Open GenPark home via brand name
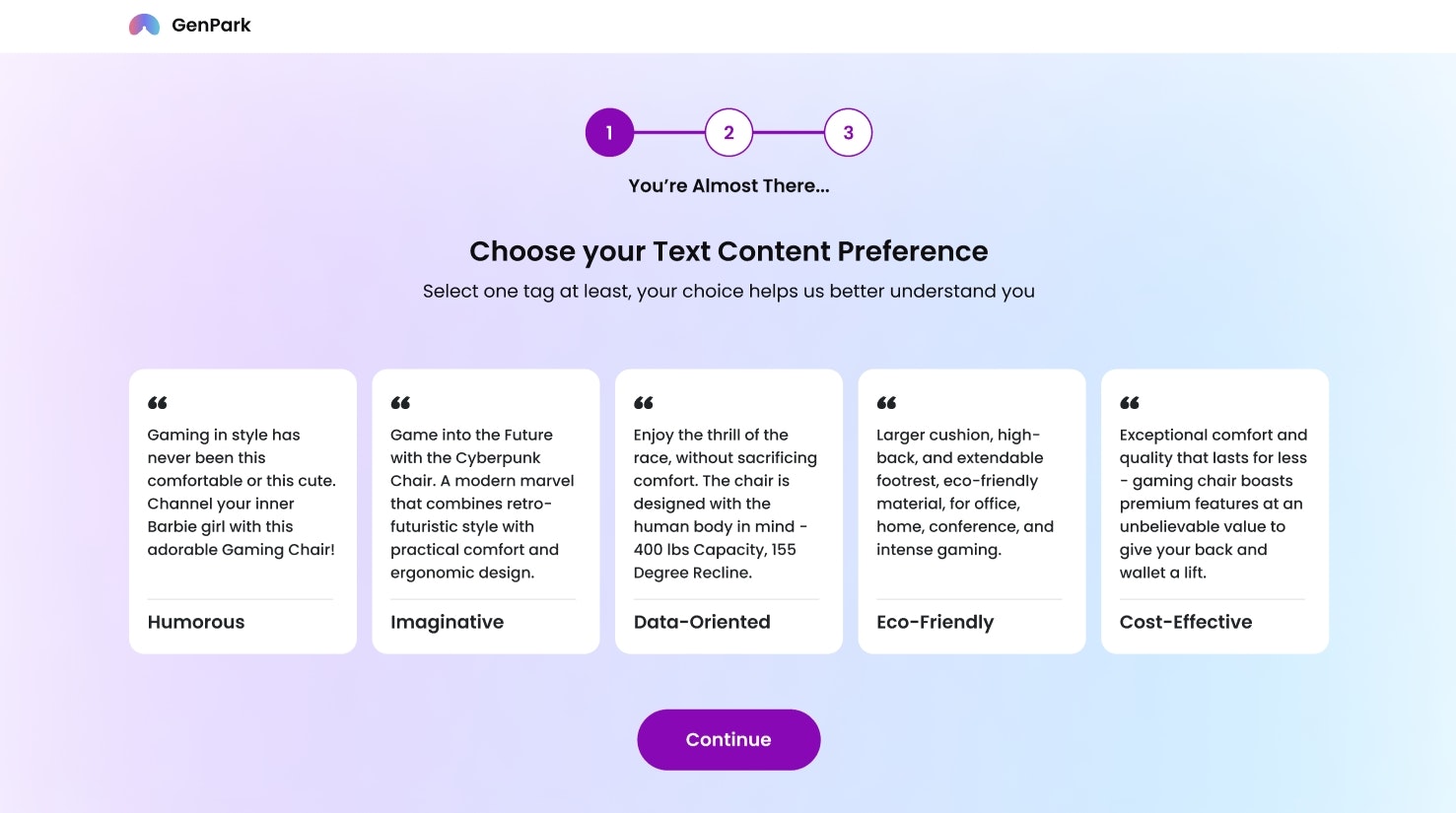1456x813 pixels. (211, 25)
